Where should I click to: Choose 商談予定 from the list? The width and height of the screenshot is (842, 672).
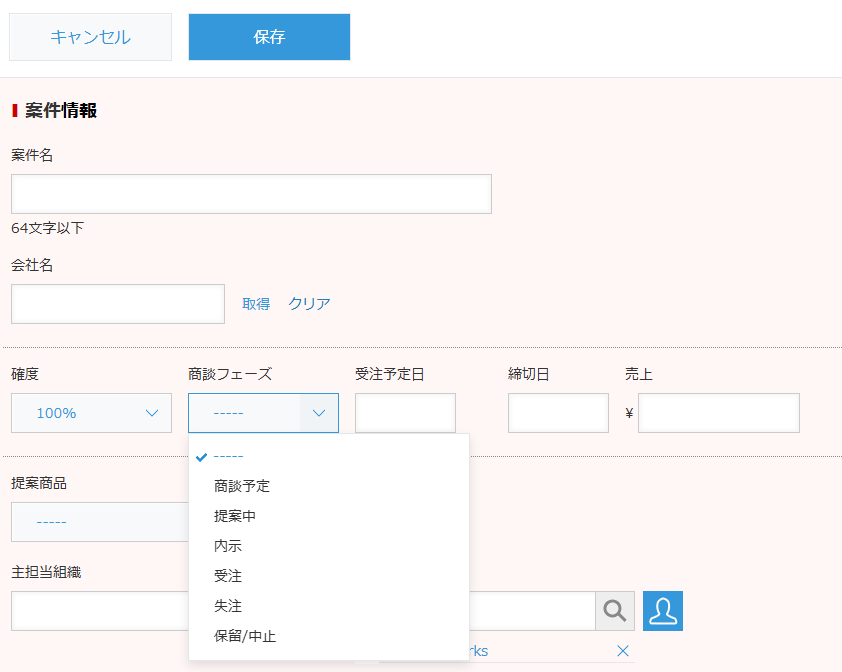pyautogui.click(x=329, y=486)
